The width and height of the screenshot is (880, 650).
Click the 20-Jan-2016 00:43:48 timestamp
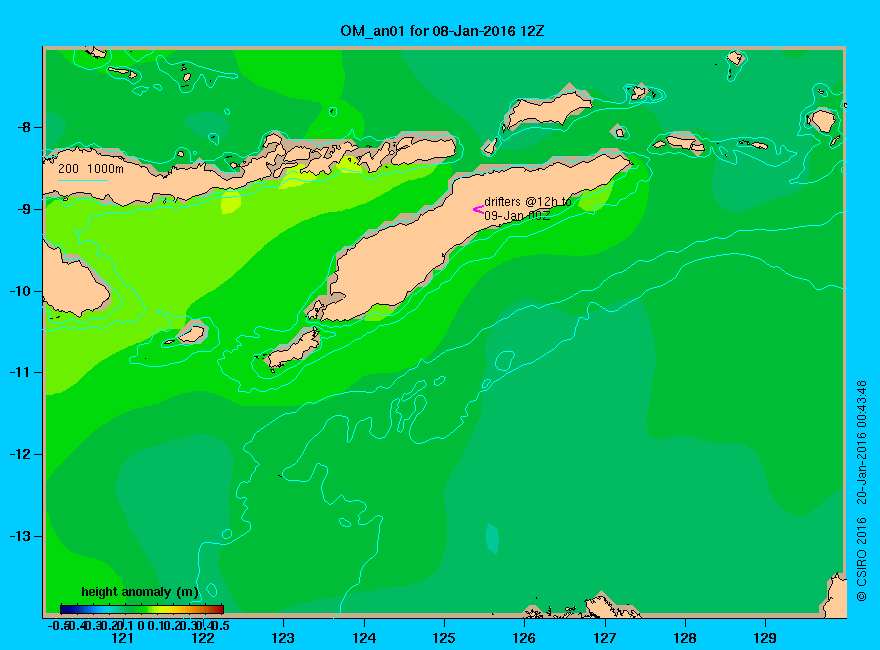861,442
